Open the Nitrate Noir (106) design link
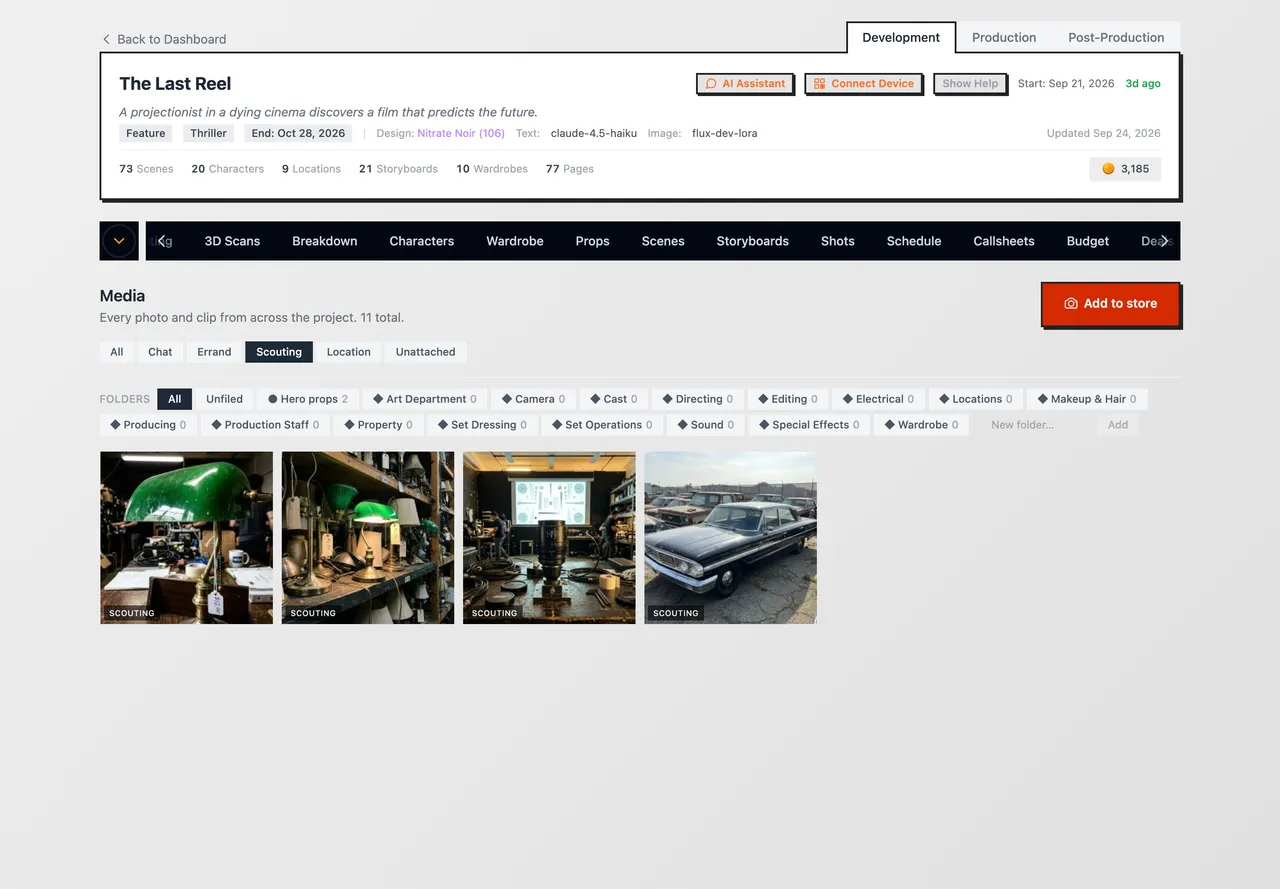The image size is (1280, 889). [461, 133]
